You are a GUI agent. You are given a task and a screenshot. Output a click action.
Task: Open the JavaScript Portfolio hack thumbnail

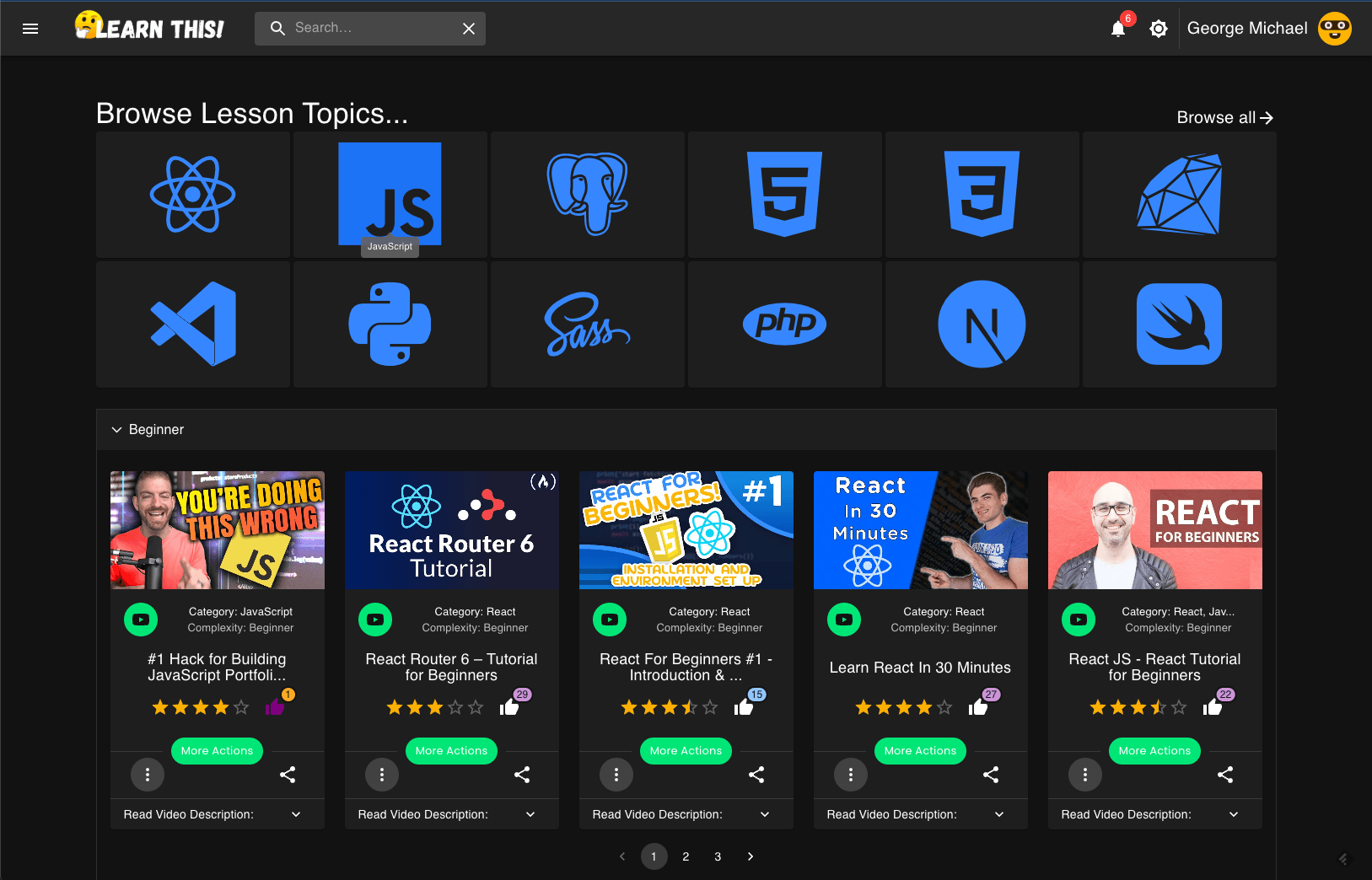point(218,530)
